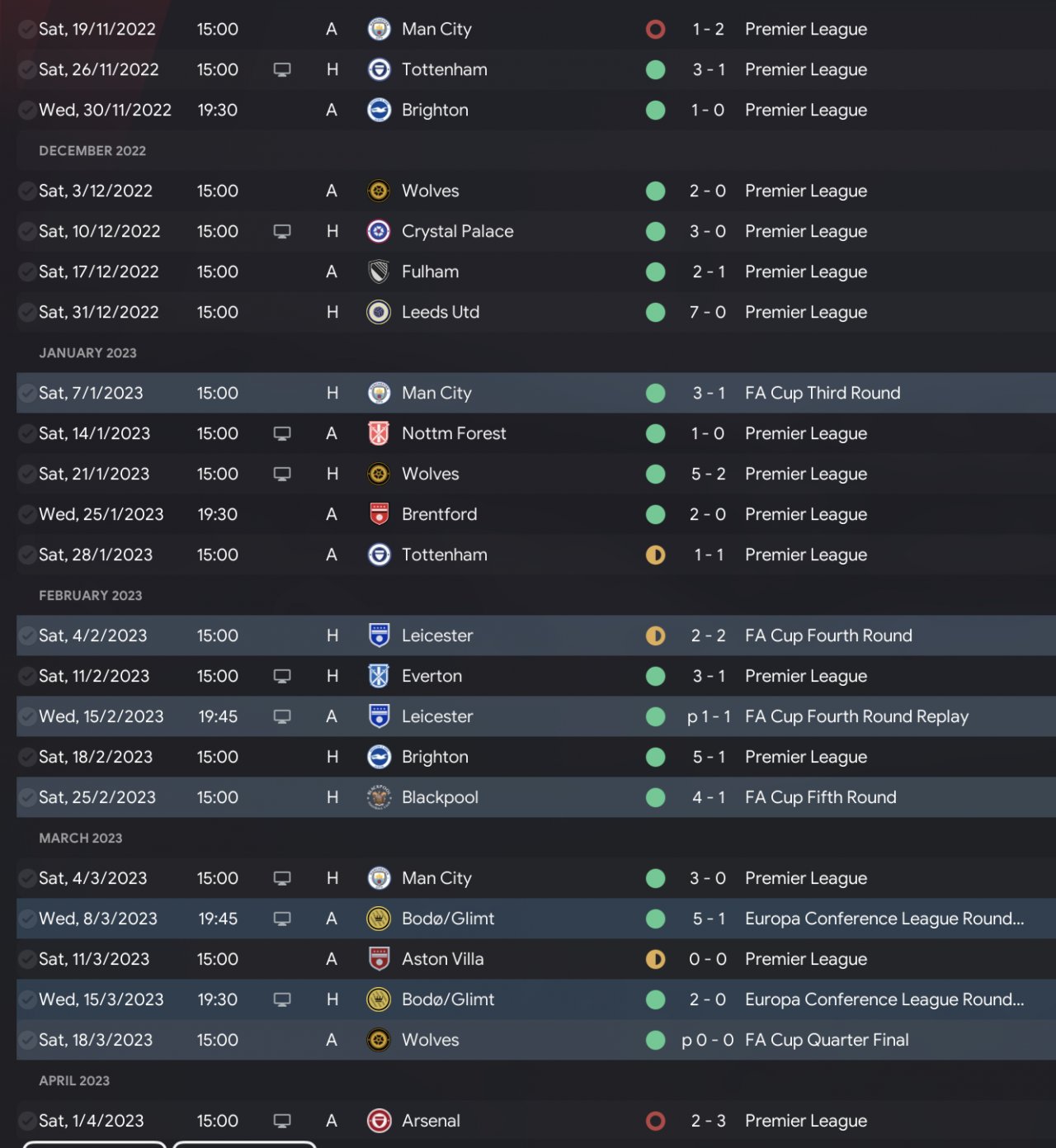Open the Brentford team link
Screen dimensions: 1056x1148
click(439, 514)
